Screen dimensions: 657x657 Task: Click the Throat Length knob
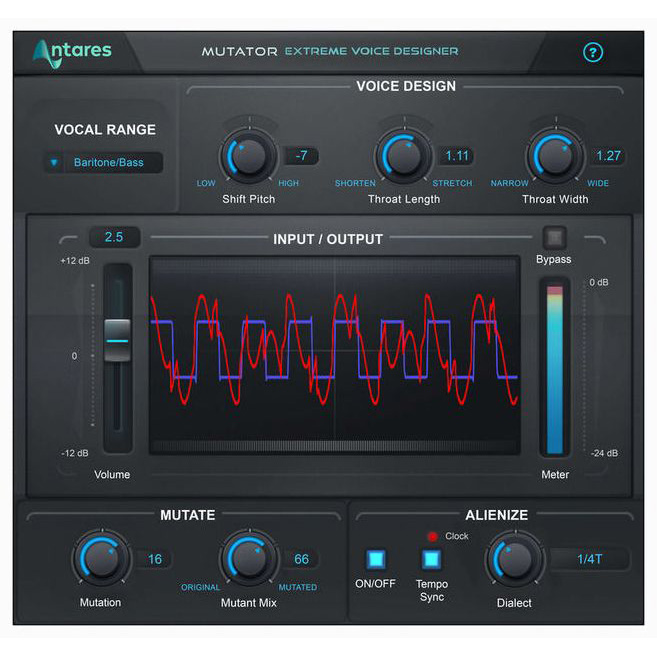pyautogui.click(x=404, y=156)
